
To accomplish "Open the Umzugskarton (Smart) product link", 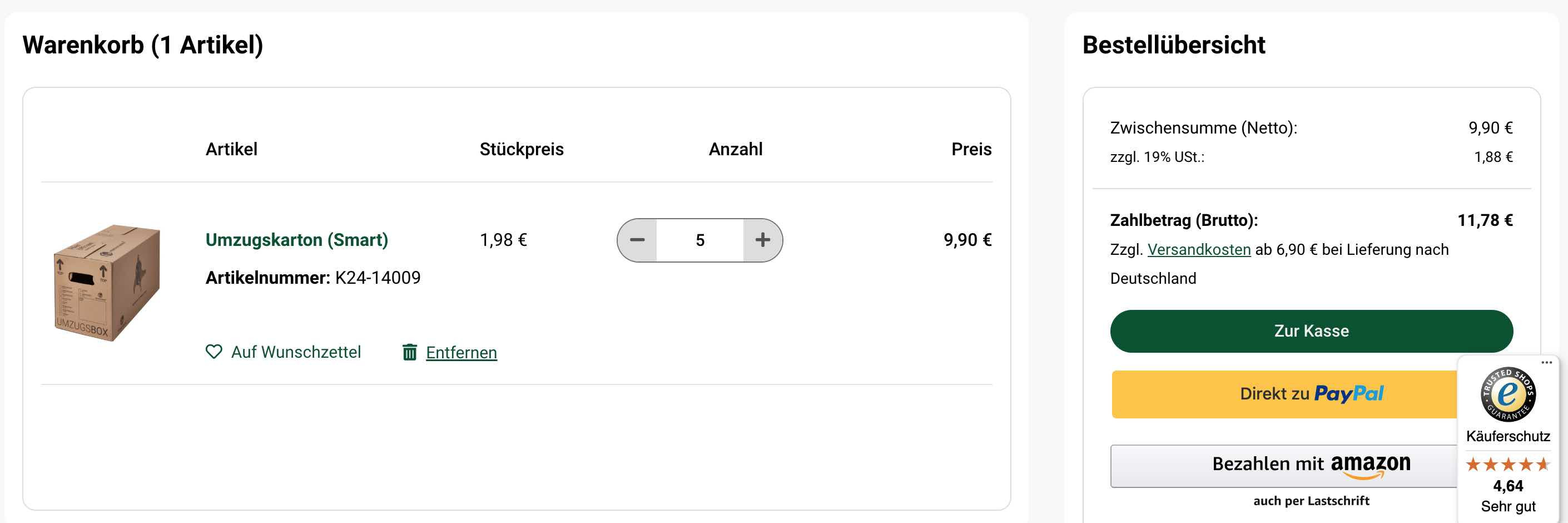I will pyautogui.click(x=296, y=240).
